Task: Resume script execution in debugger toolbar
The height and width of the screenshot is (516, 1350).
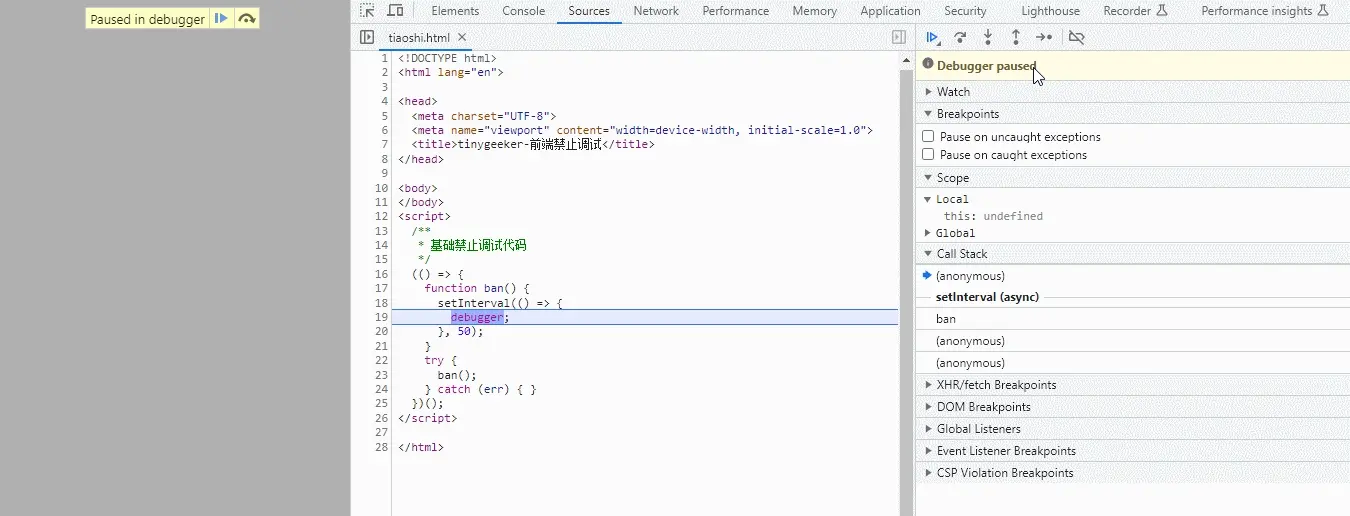Action: [x=932, y=38]
